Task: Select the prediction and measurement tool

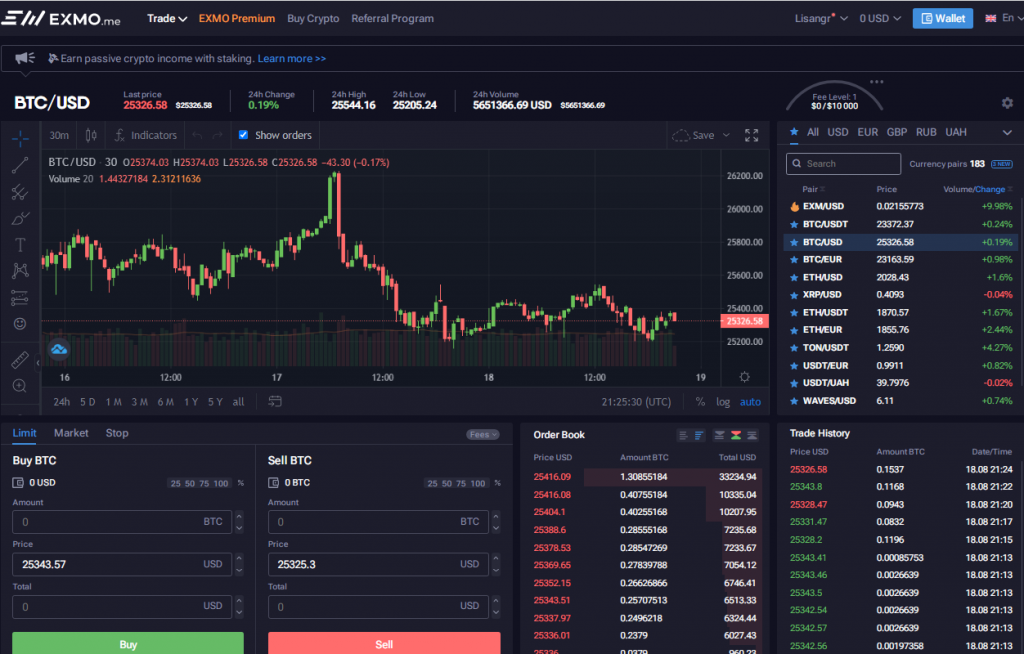Action: tap(20, 297)
